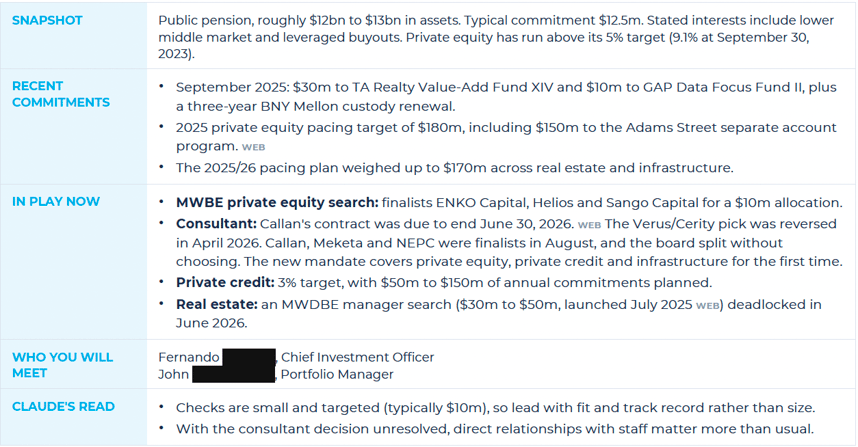Click the Portfolio Manager title text
Image resolution: width=858 pixels, height=447 pixels.
click(337, 374)
